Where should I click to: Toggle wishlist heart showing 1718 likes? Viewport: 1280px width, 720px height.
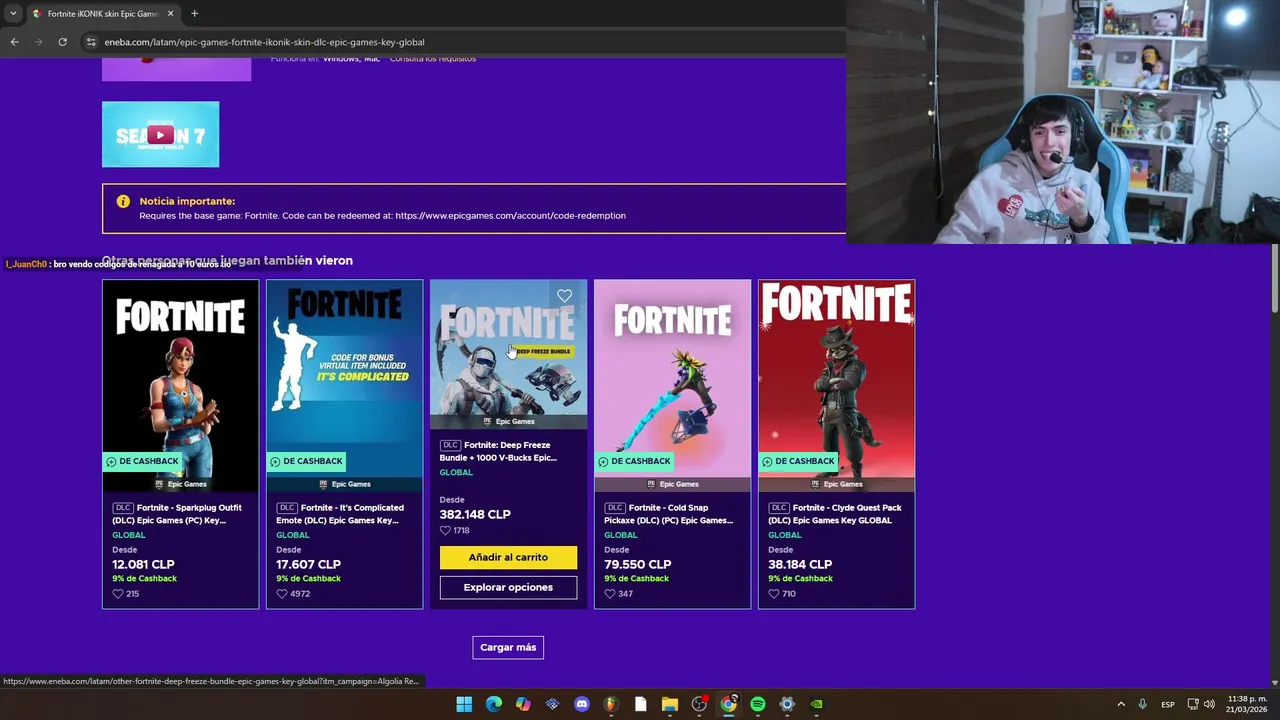click(446, 531)
